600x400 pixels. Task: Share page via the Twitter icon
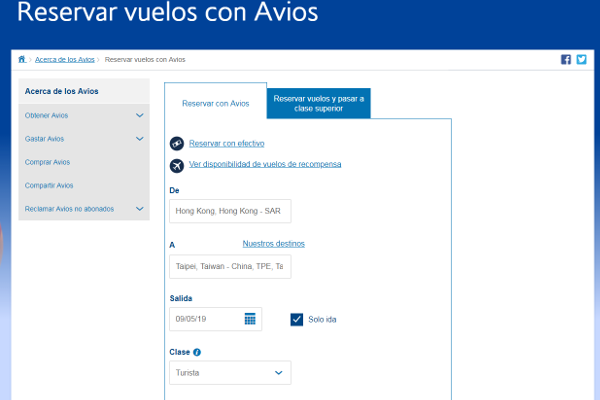pyautogui.click(x=581, y=59)
